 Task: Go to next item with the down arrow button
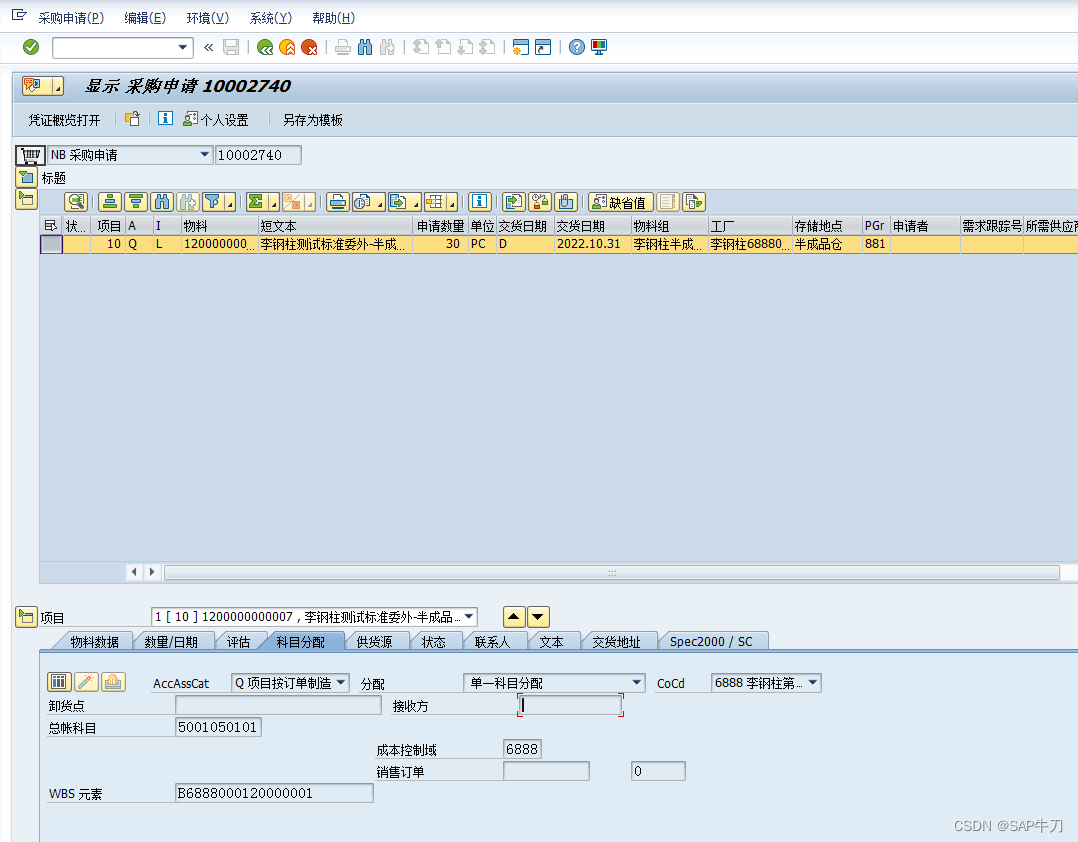click(x=538, y=617)
